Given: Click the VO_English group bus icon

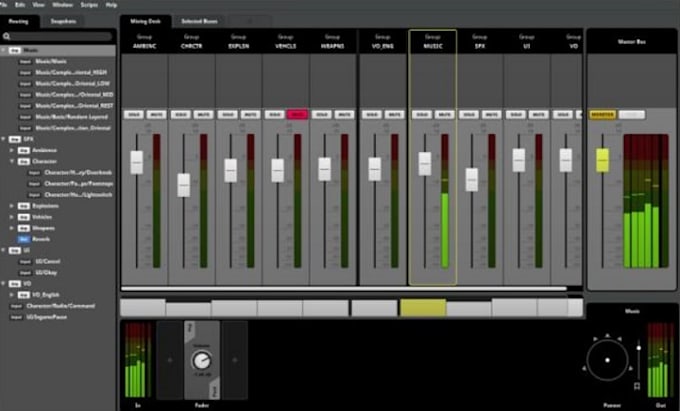Looking at the screenshot, I should pyautogui.click(x=23, y=295).
